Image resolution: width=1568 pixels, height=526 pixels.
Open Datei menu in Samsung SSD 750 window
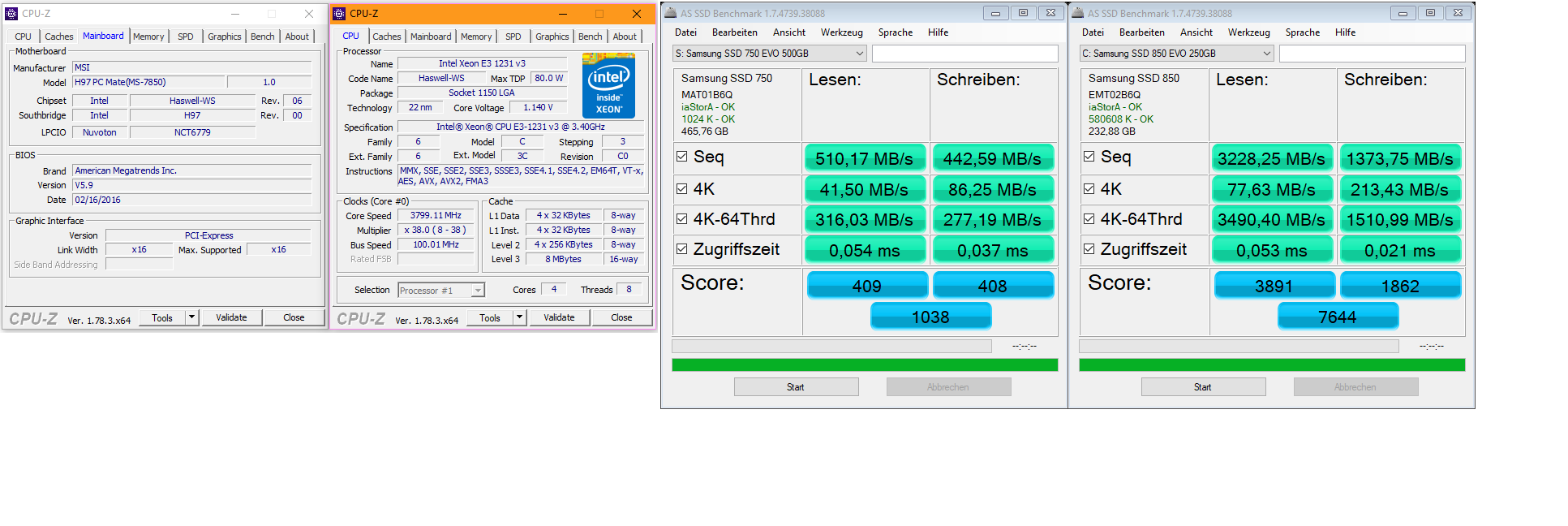coord(685,32)
